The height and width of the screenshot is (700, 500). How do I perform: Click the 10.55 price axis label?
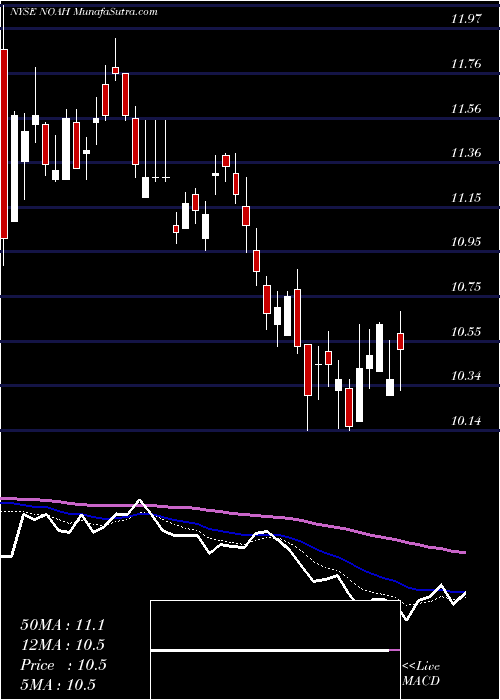[466, 332]
